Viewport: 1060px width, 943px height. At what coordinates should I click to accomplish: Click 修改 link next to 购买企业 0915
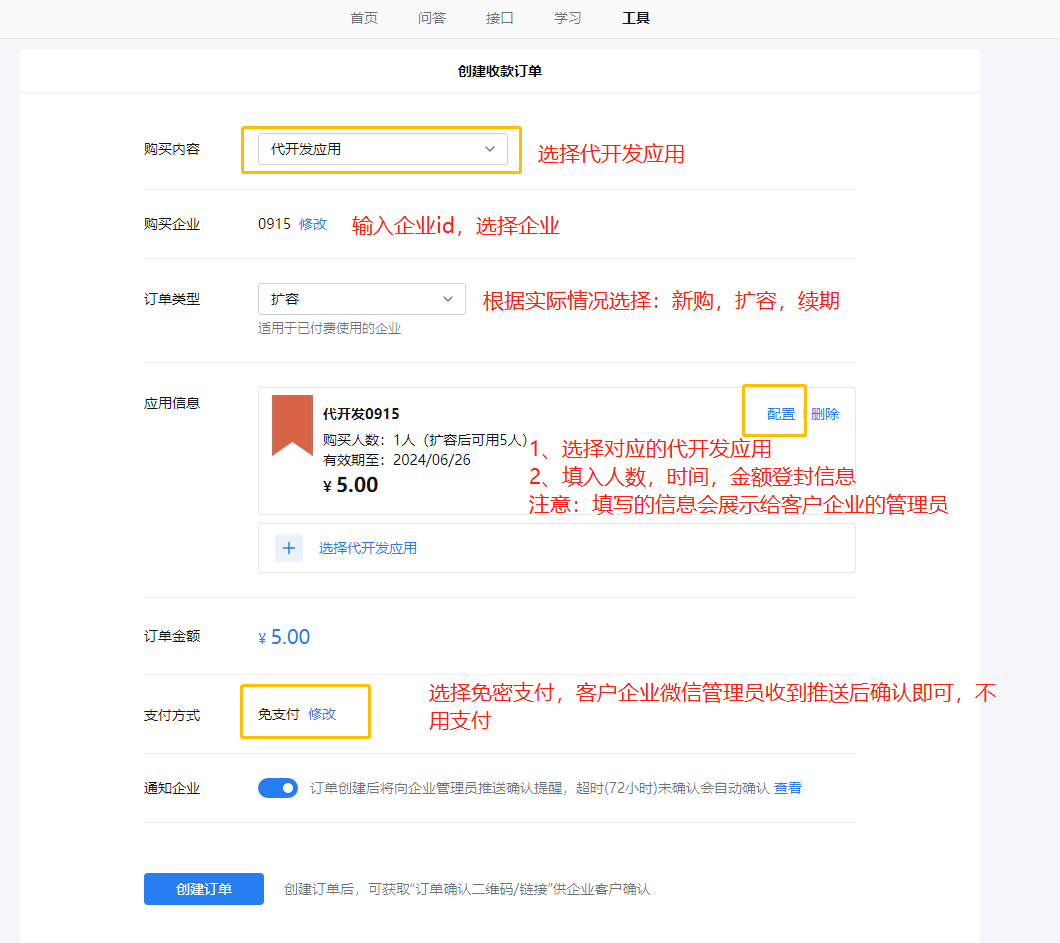click(313, 224)
